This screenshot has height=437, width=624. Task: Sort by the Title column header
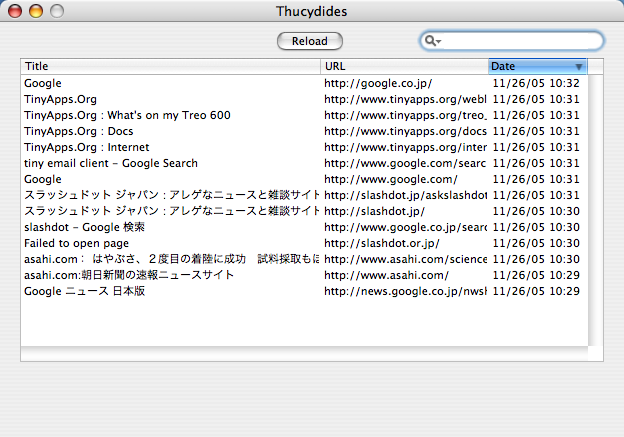tap(170, 66)
